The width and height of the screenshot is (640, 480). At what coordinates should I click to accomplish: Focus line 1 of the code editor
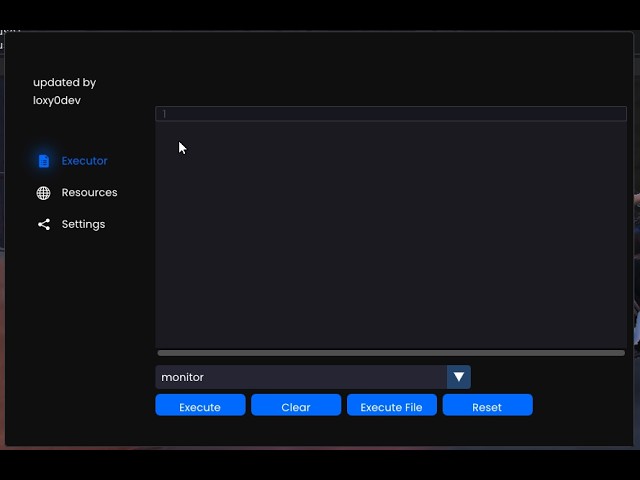391,113
